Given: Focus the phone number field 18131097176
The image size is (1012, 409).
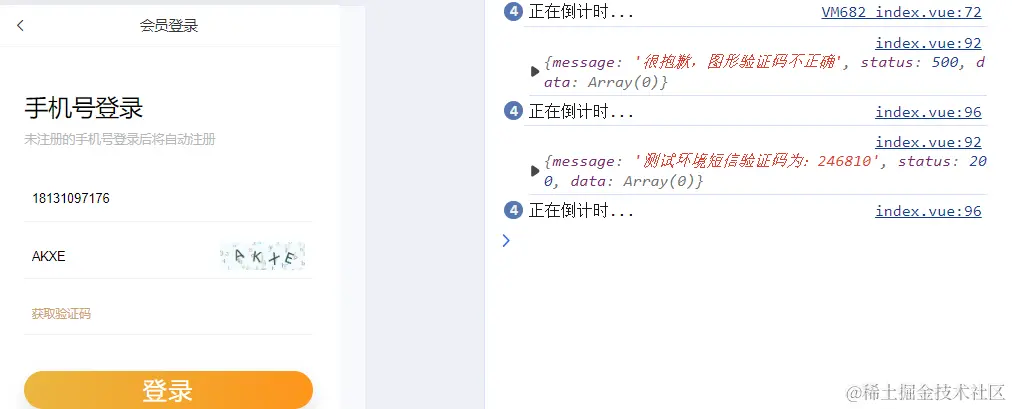Looking at the screenshot, I should tap(168, 199).
